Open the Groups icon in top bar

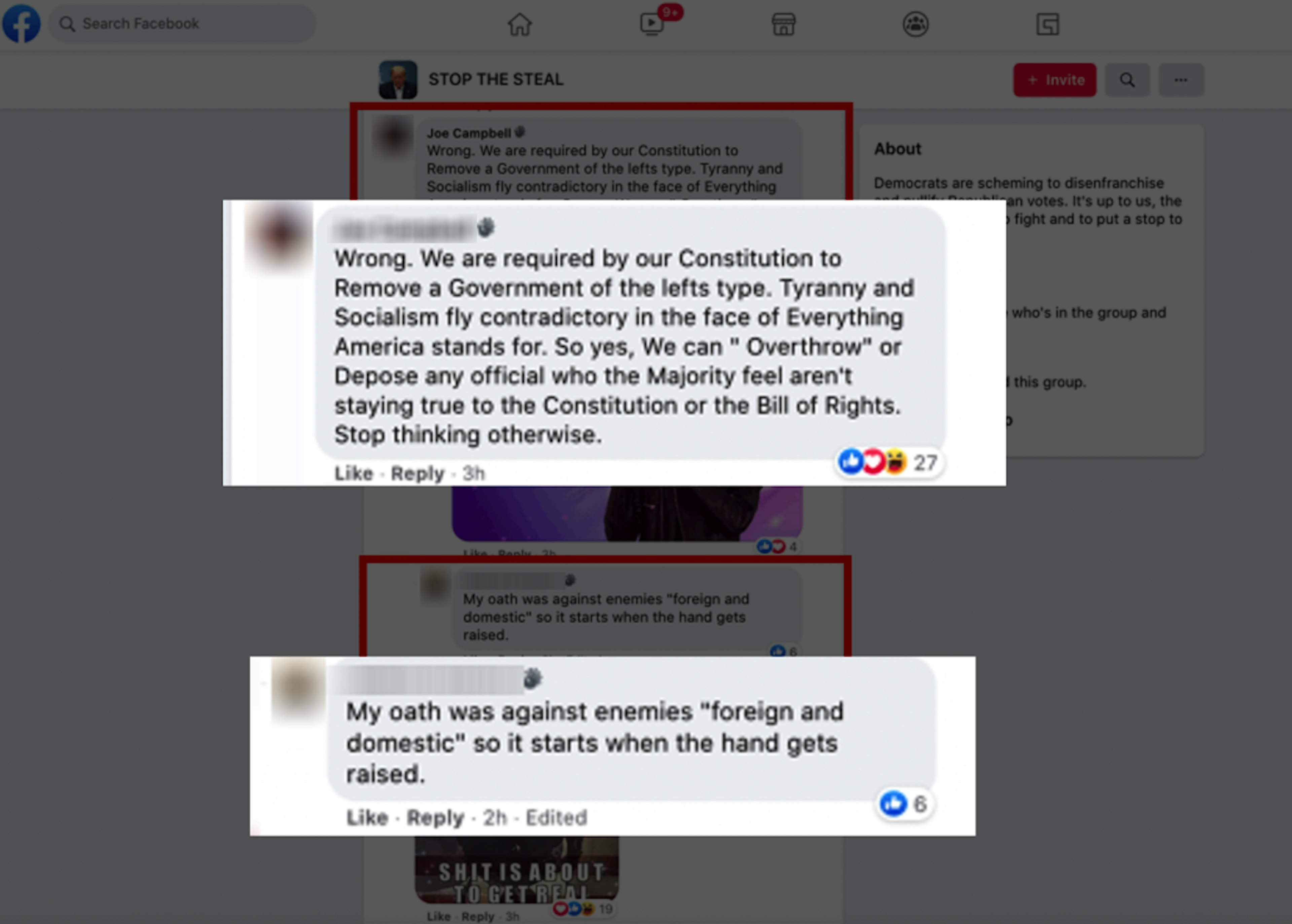tap(916, 25)
